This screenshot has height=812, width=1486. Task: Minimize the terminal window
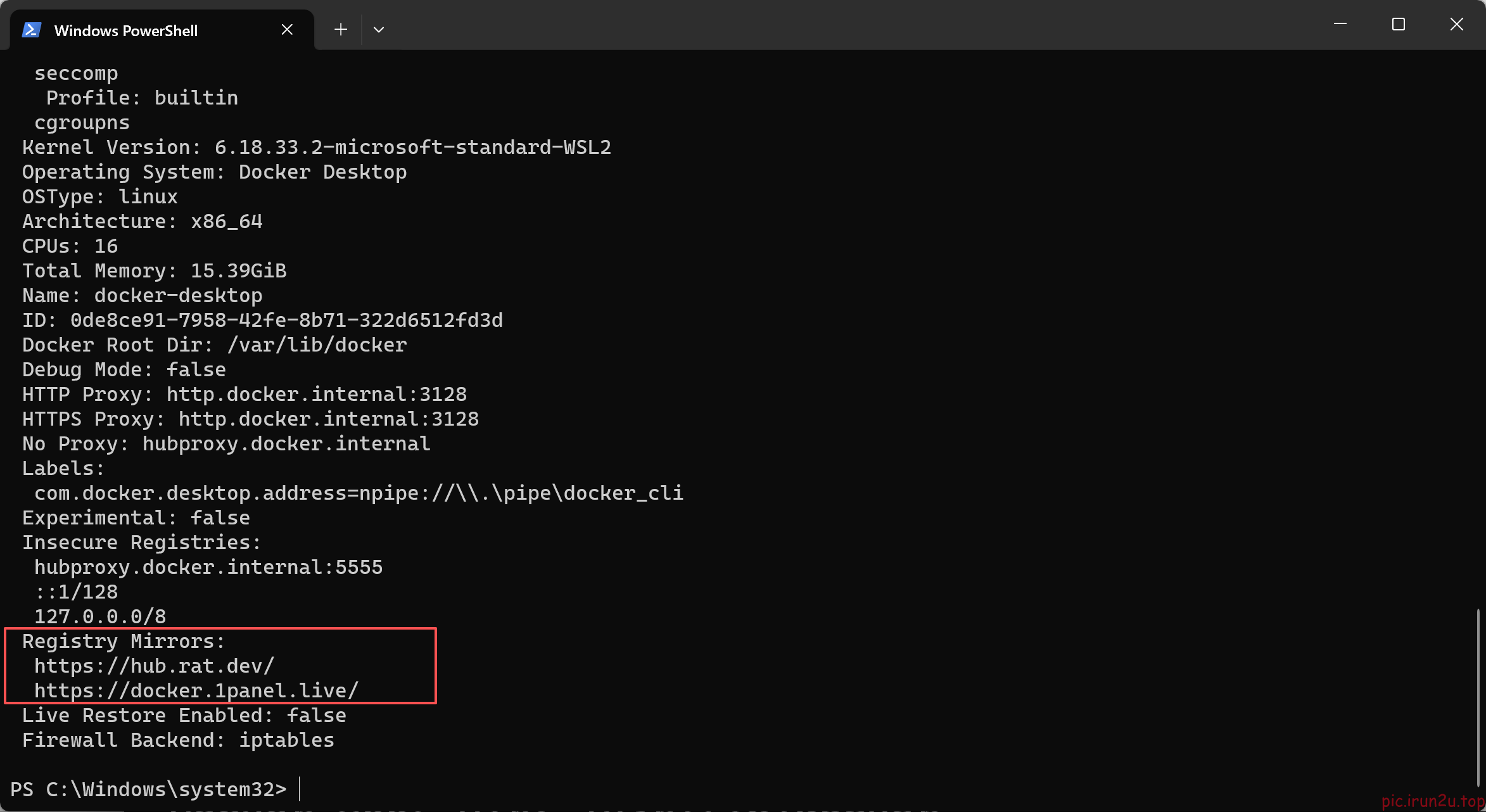pyautogui.click(x=1340, y=24)
